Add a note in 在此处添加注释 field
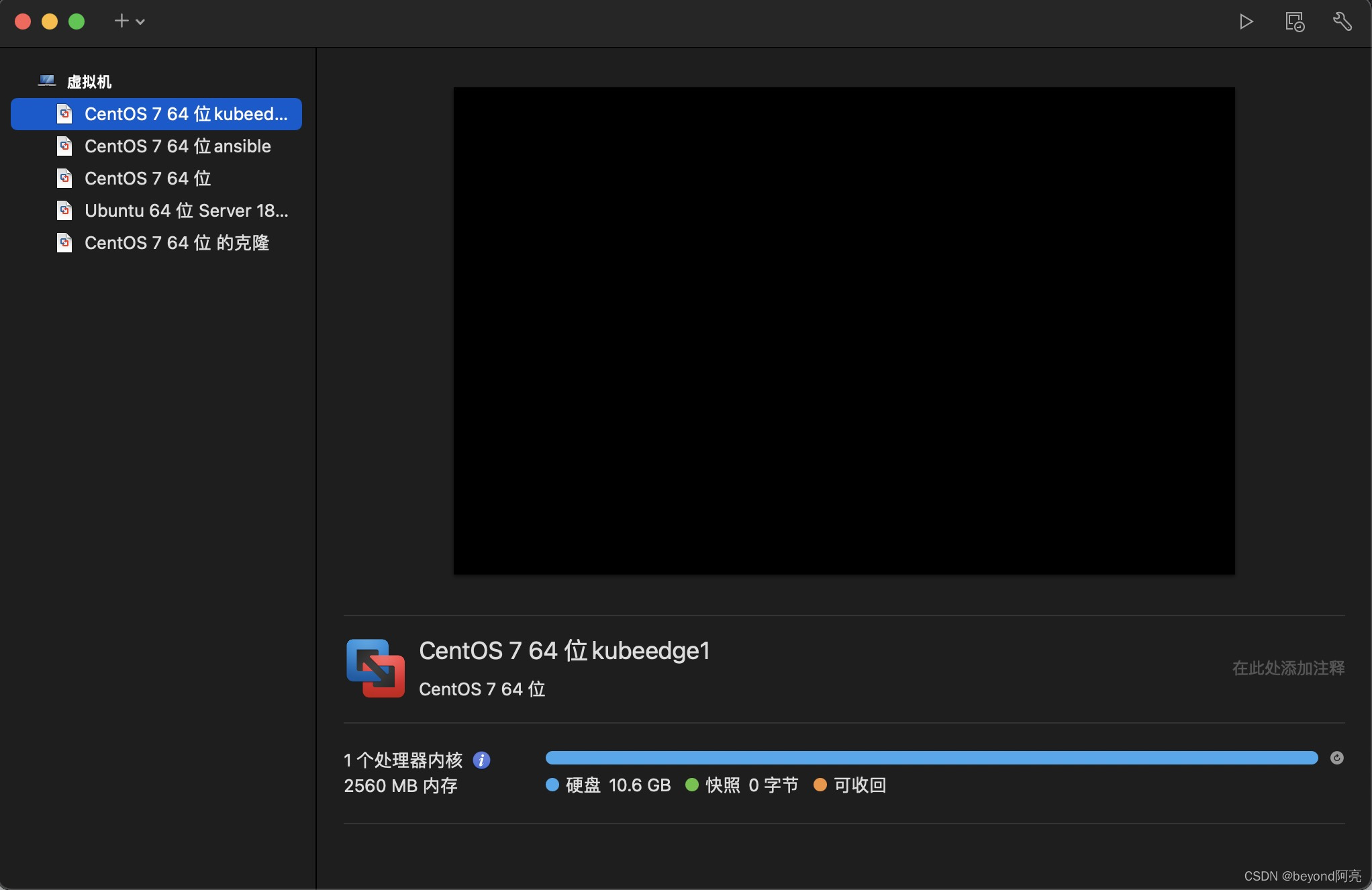This screenshot has height=890, width=1372. coord(1288,669)
